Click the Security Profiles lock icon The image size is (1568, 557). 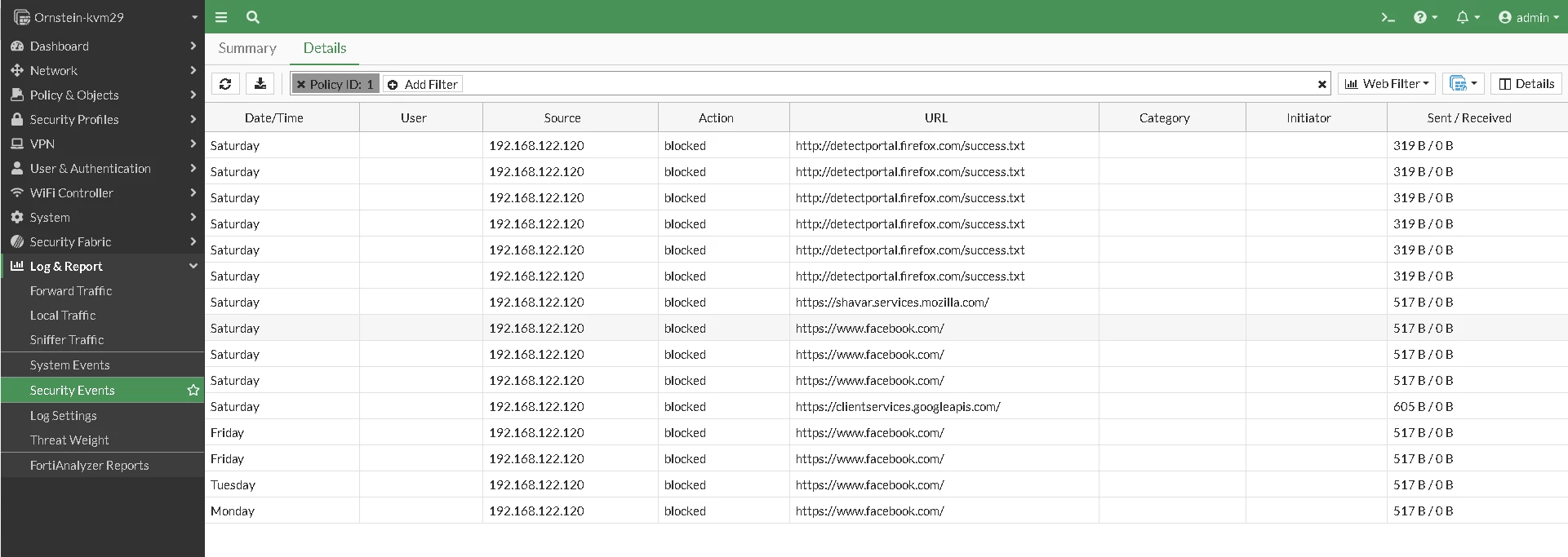pos(17,119)
